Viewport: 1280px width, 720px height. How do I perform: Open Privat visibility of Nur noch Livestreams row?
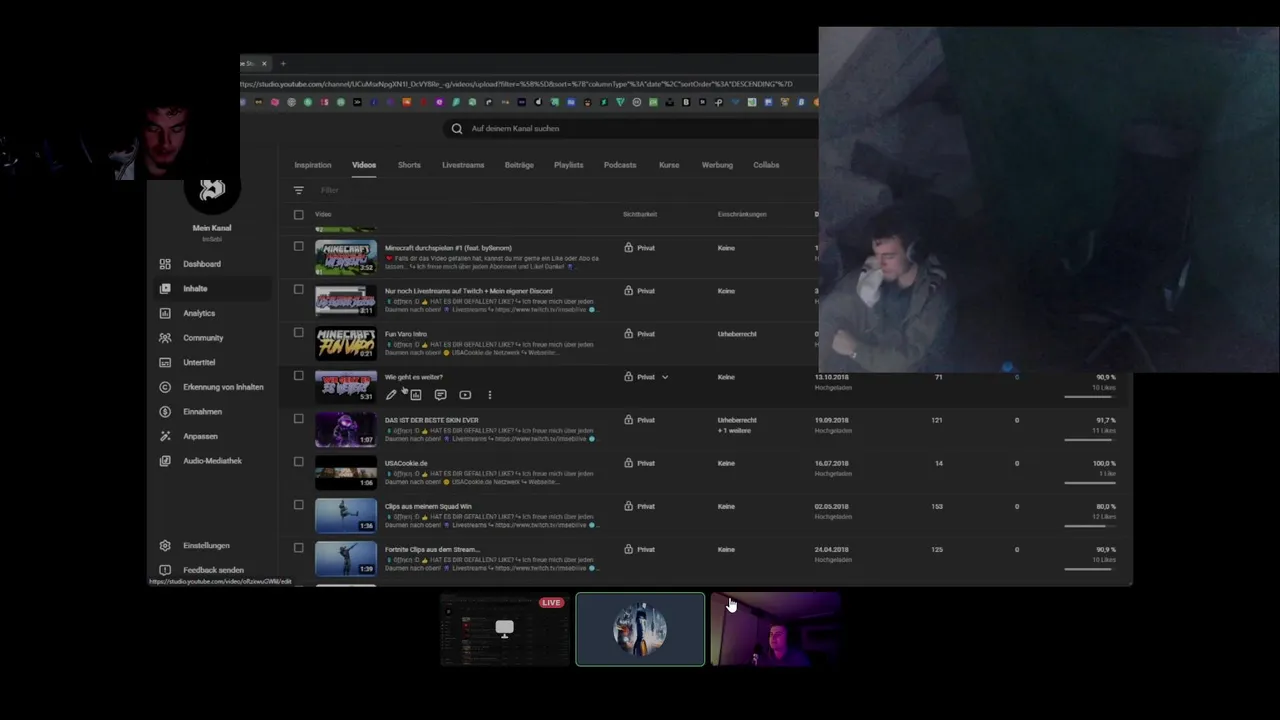(x=645, y=291)
